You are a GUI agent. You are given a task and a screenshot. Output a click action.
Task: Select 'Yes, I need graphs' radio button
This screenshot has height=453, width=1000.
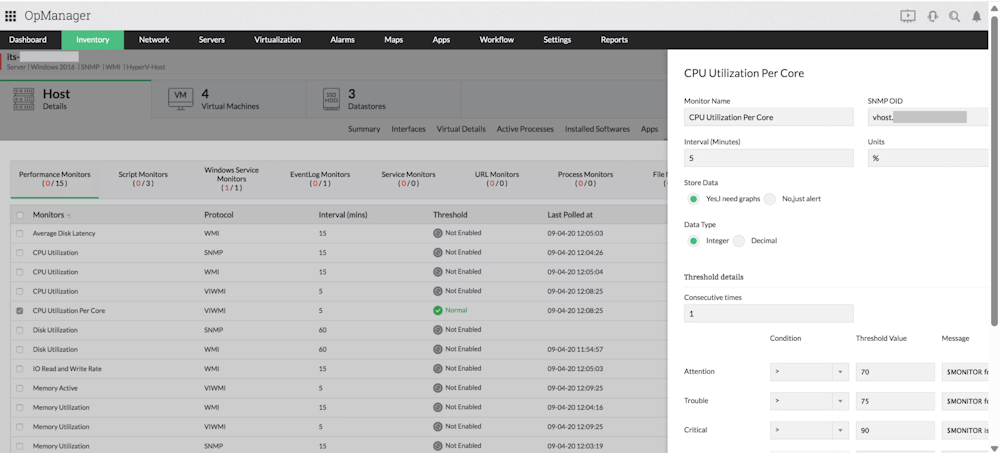coord(693,199)
